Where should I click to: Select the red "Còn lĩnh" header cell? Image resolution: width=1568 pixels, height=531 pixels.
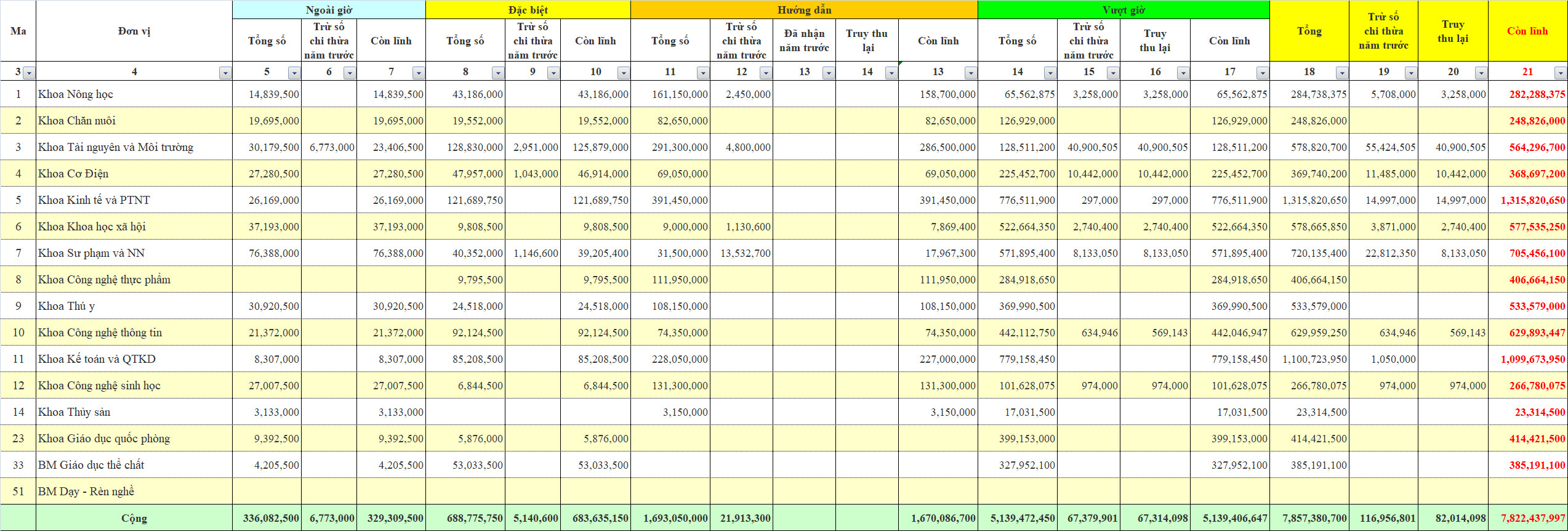point(1527,31)
